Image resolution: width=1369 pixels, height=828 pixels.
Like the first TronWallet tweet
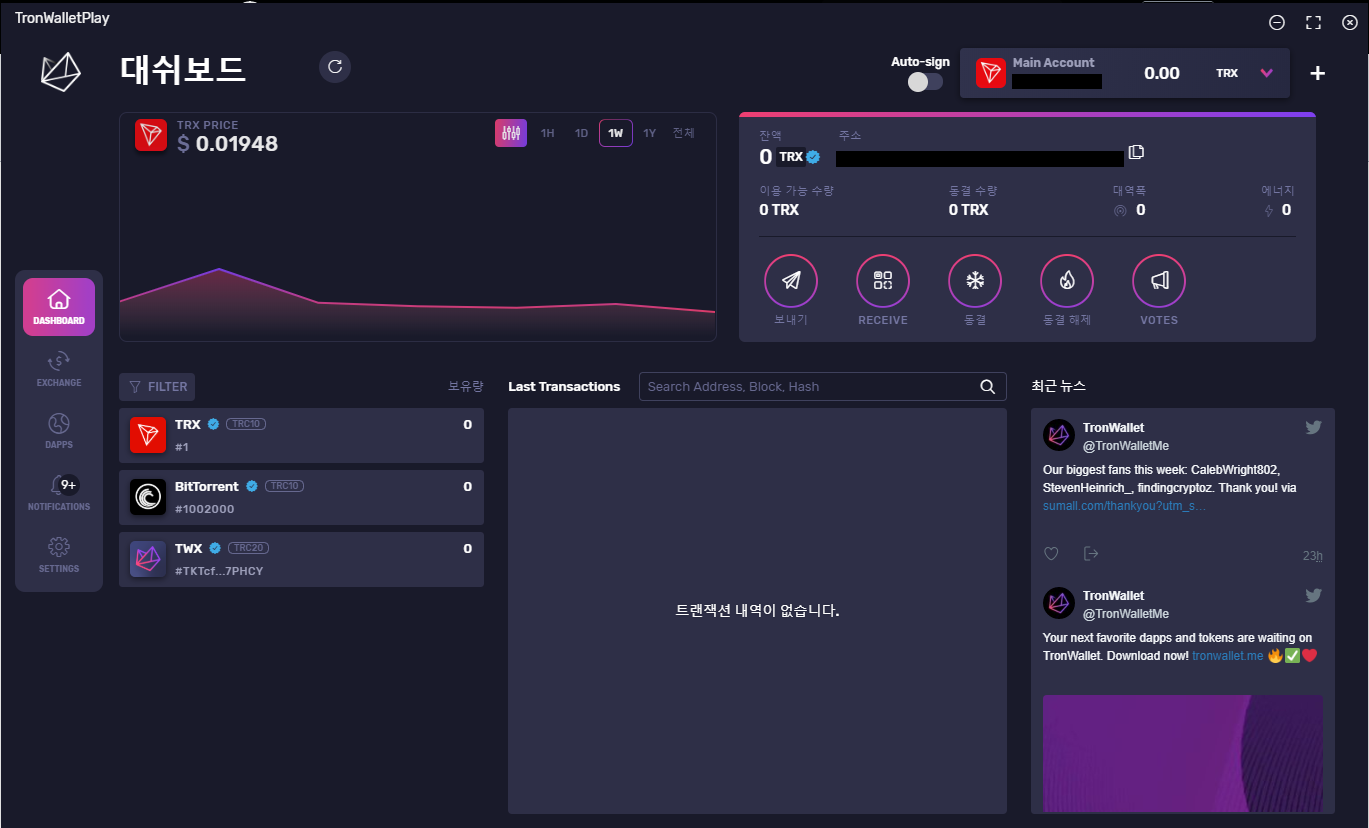(1051, 554)
